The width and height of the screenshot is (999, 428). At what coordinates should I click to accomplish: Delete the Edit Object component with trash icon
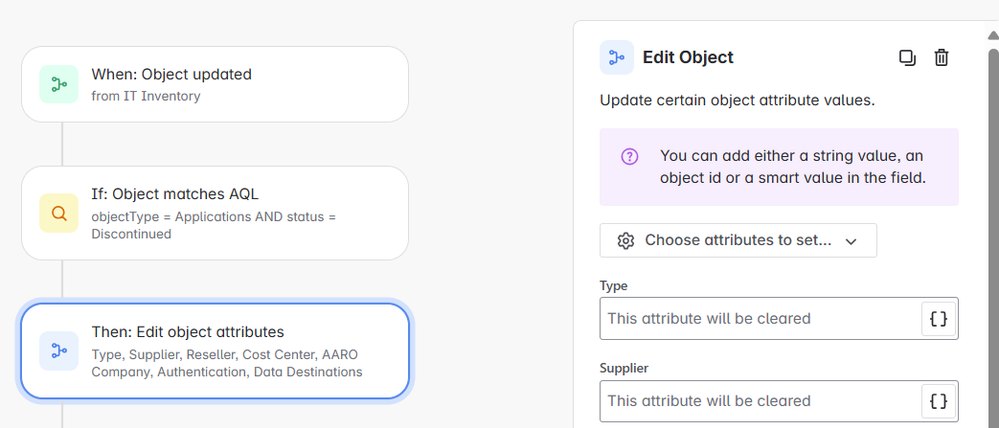[x=941, y=58]
